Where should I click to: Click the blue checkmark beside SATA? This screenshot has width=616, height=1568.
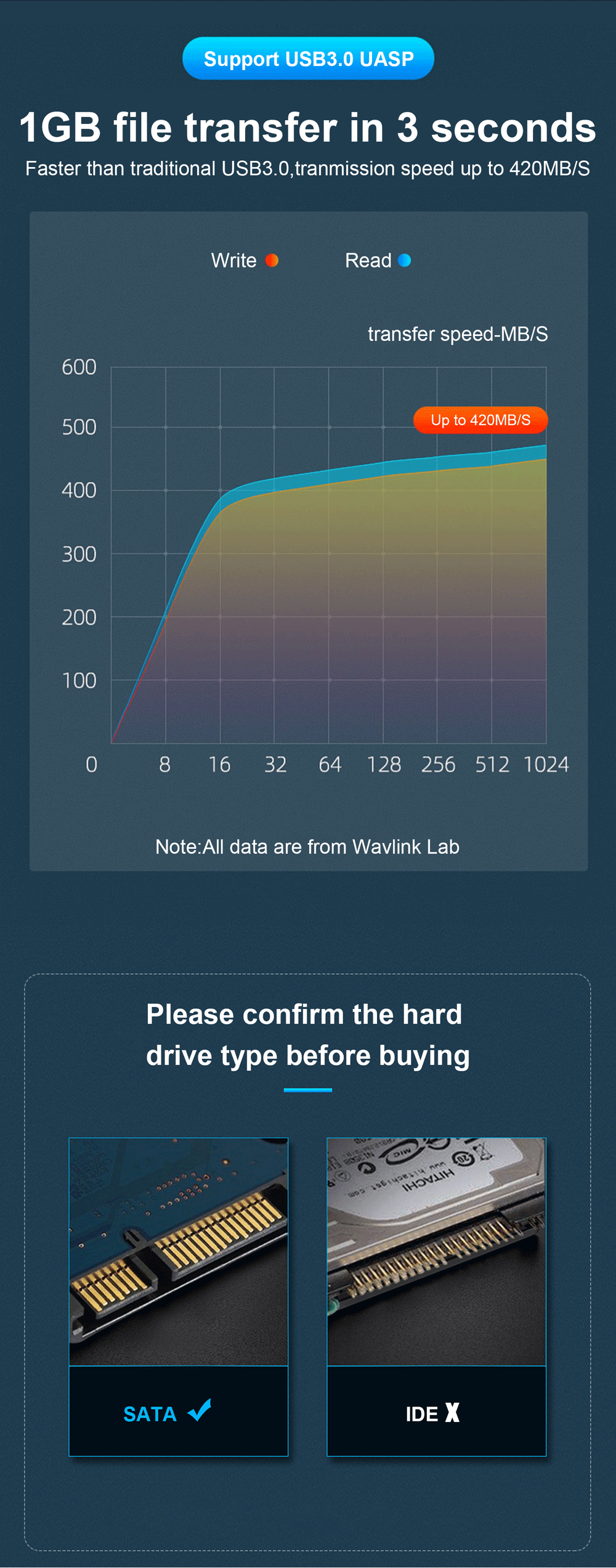point(200,1410)
